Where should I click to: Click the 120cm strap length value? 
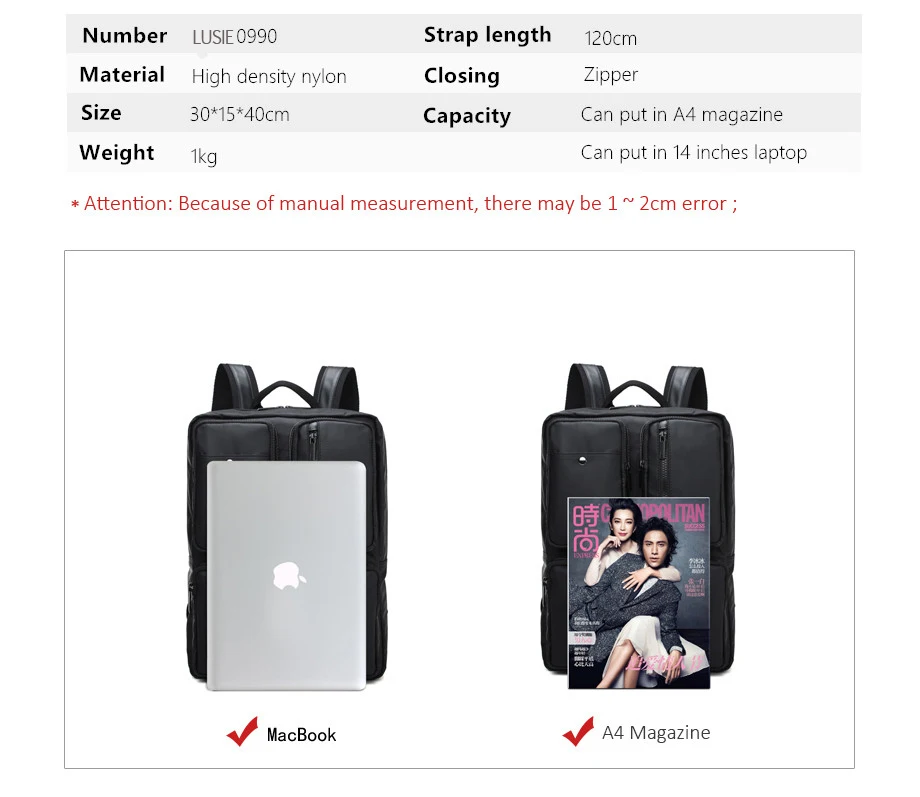(x=610, y=38)
